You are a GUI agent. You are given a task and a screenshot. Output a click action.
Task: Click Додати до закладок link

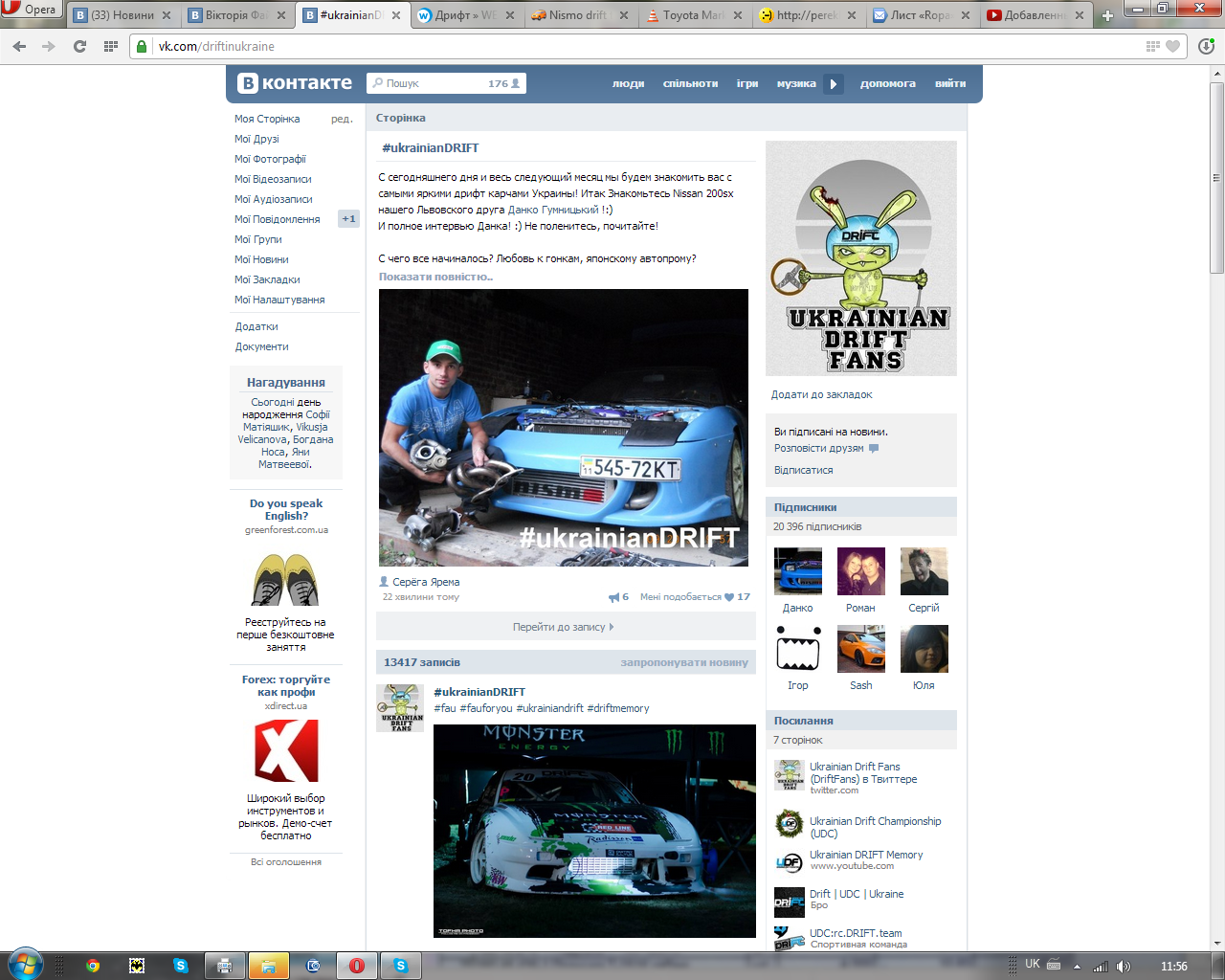tap(822, 394)
